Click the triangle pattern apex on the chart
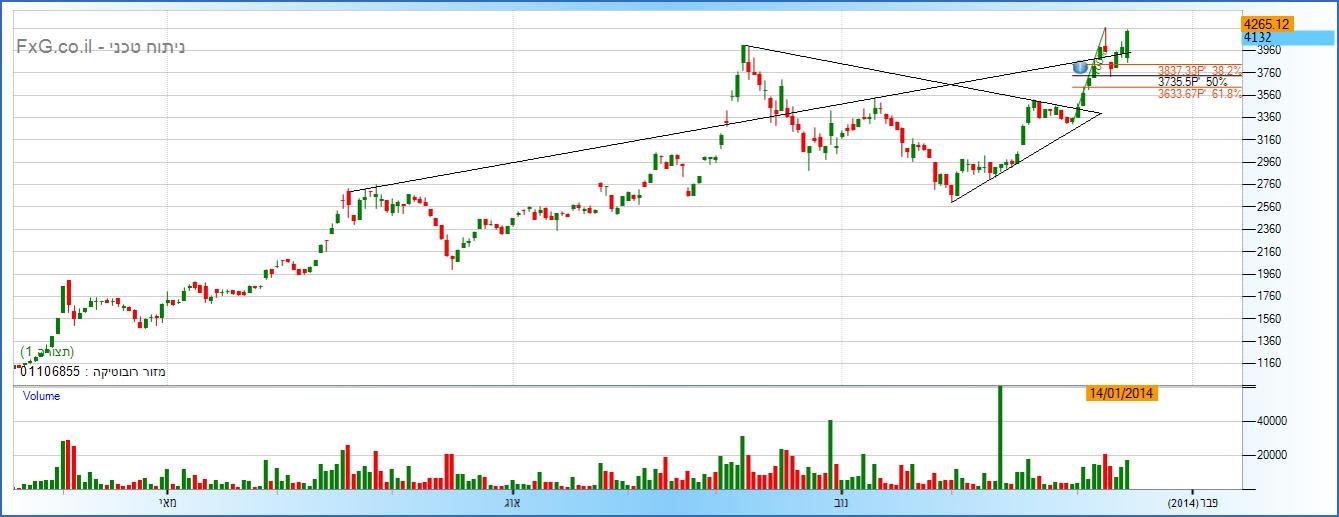The height and width of the screenshot is (517, 1339). pos(1101,113)
